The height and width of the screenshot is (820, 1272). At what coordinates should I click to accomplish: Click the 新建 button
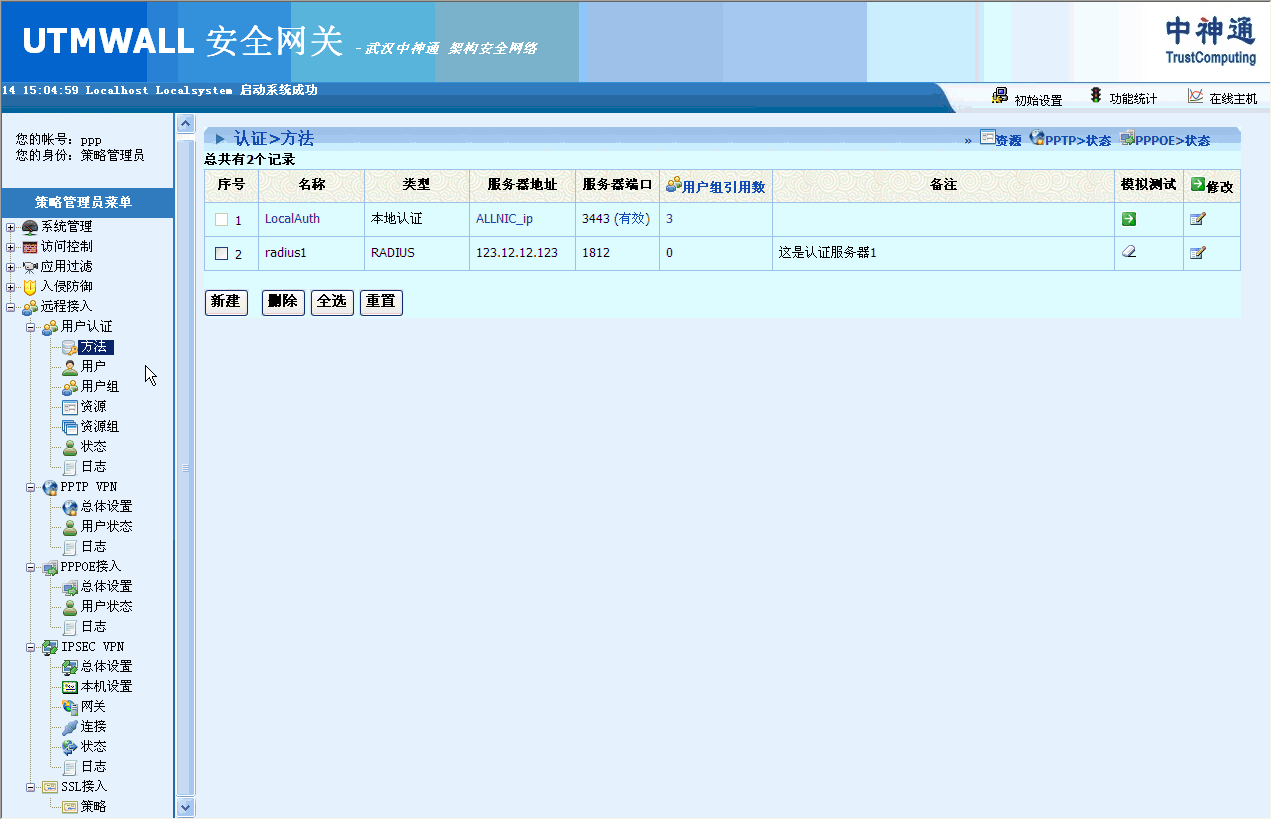[226, 302]
